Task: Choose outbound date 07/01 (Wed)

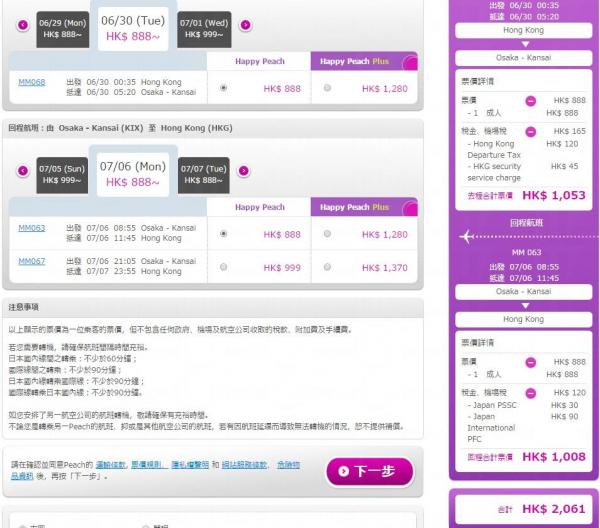Action: [x=204, y=29]
